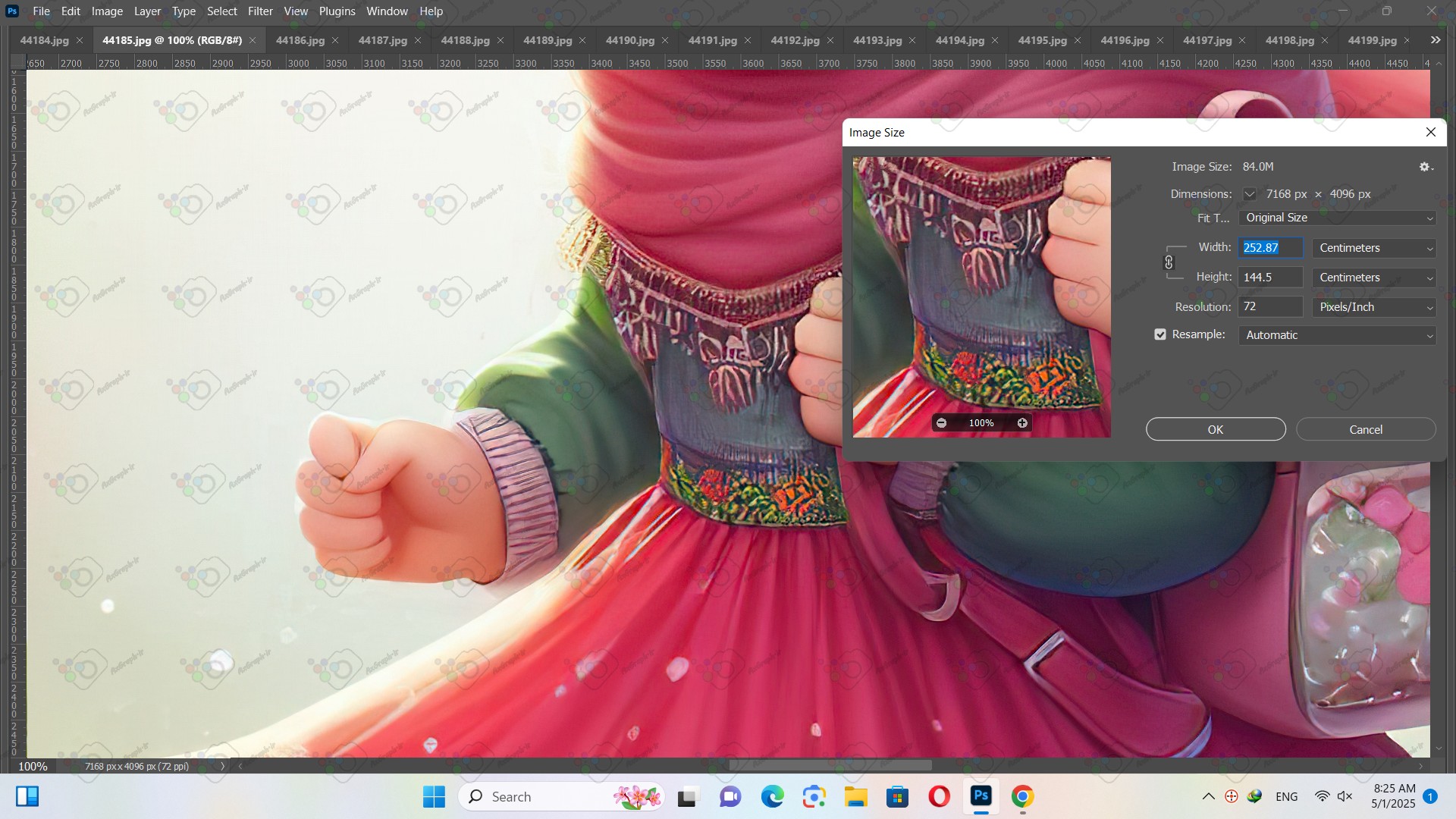This screenshot has width=1456, height=819.
Task: Open the File menu
Action: click(42, 11)
